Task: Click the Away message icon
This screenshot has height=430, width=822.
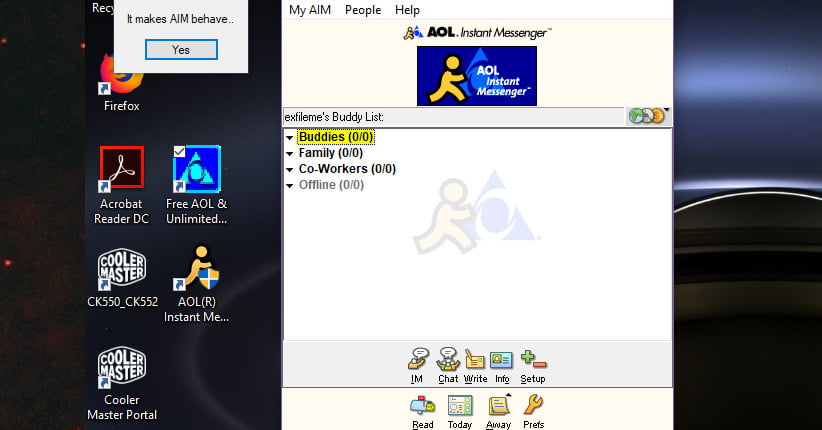Action: click(499, 412)
